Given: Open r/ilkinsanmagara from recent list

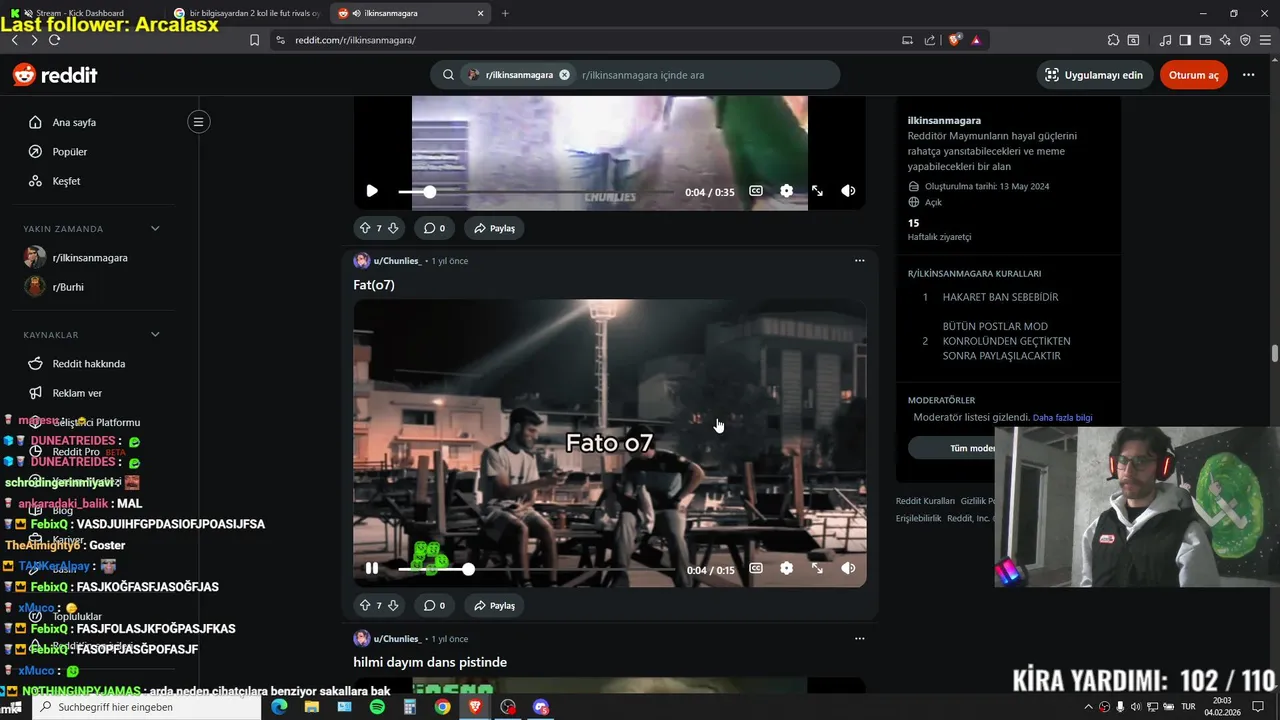Looking at the screenshot, I should (x=90, y=258).
